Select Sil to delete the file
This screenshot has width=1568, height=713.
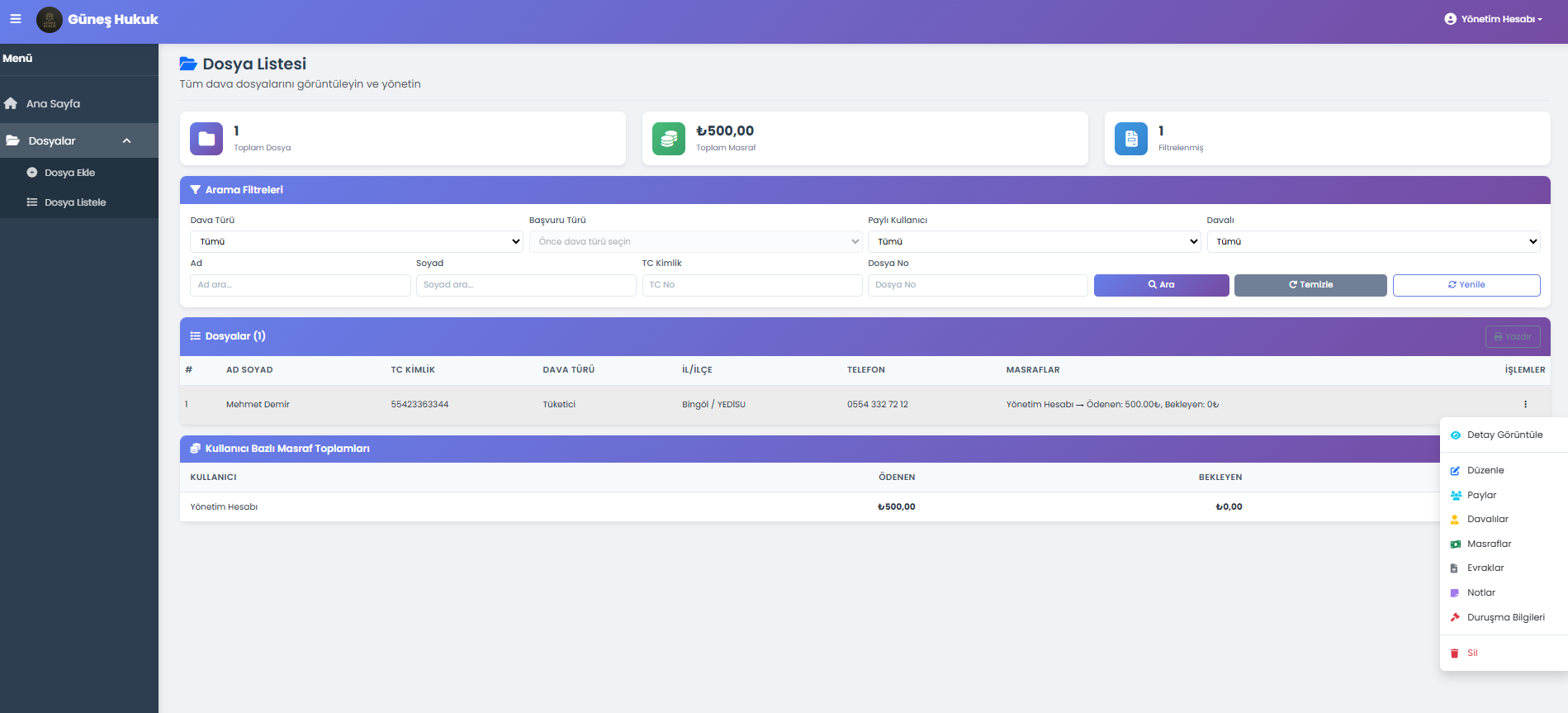pos(1471,653)
